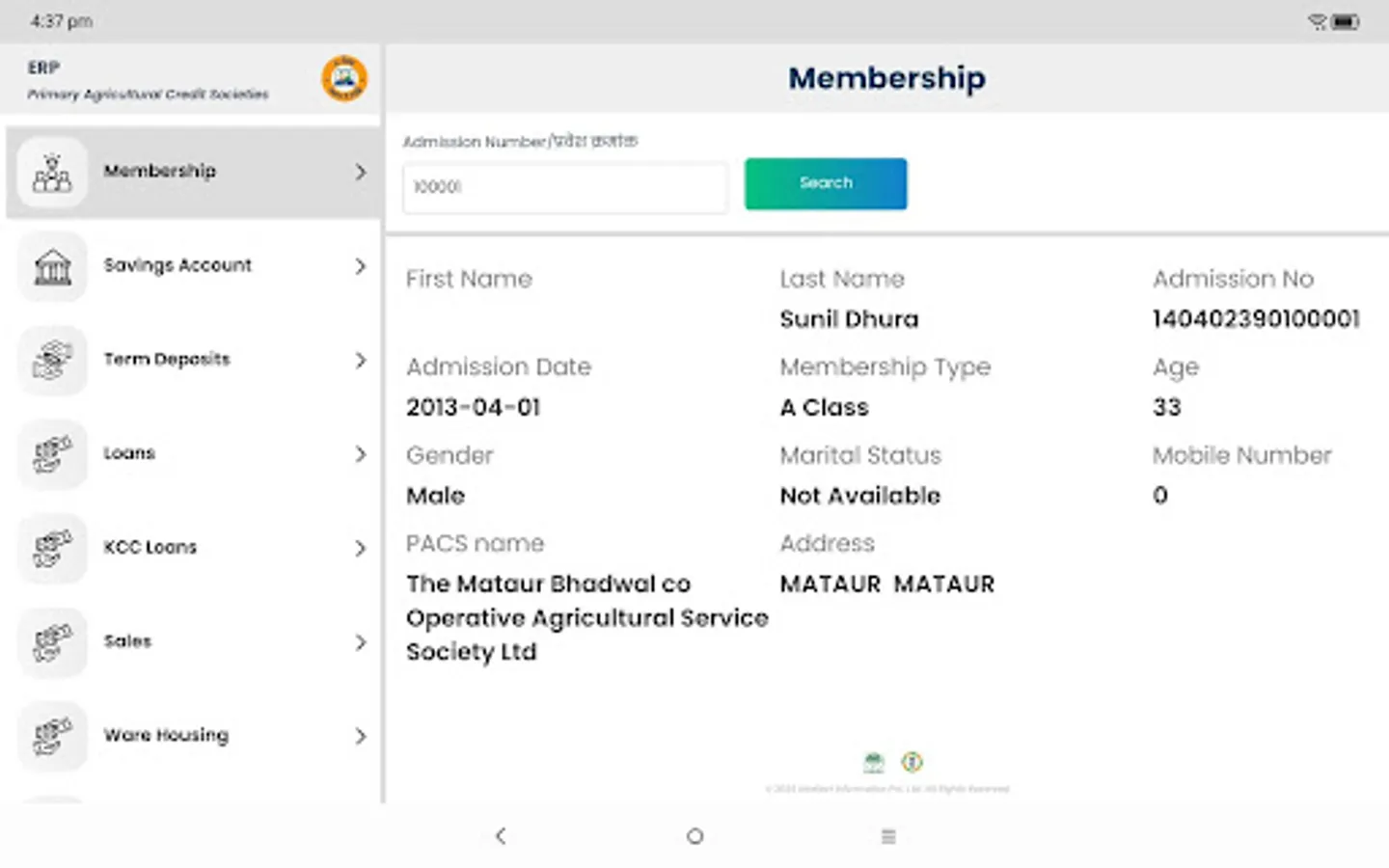Tap the Recent Apps button in navigation bar
This screenshot has width=1389, height=868.
(888, 836)
